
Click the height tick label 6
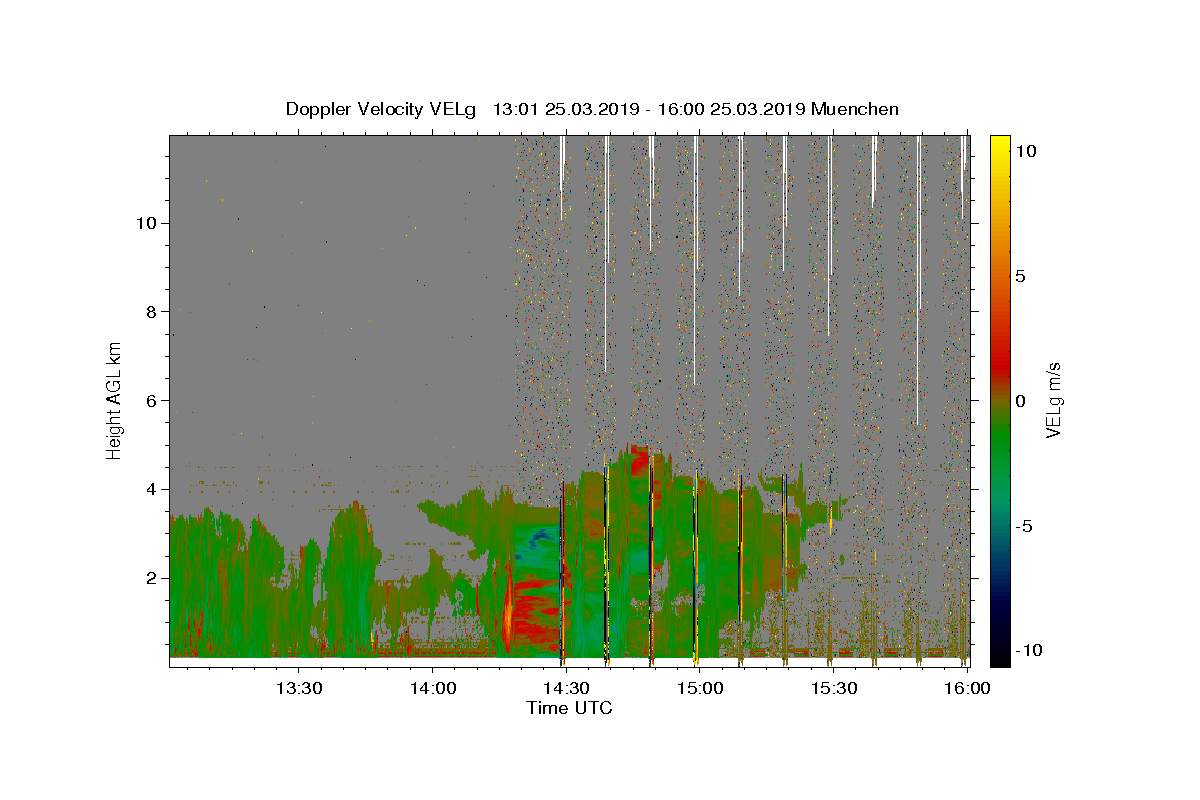coord(150,400)
